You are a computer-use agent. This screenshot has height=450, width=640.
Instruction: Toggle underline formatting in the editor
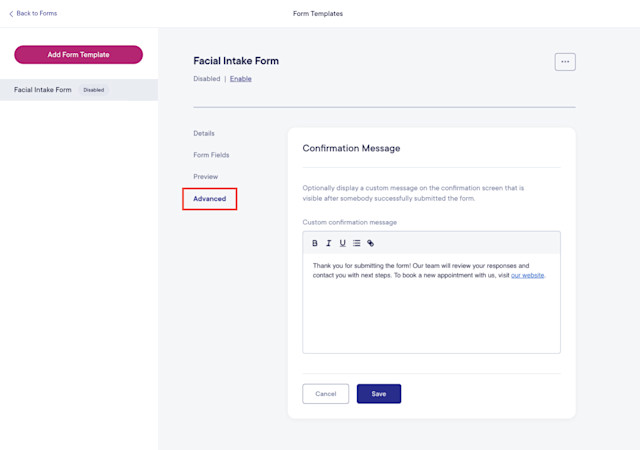point(342,243)
